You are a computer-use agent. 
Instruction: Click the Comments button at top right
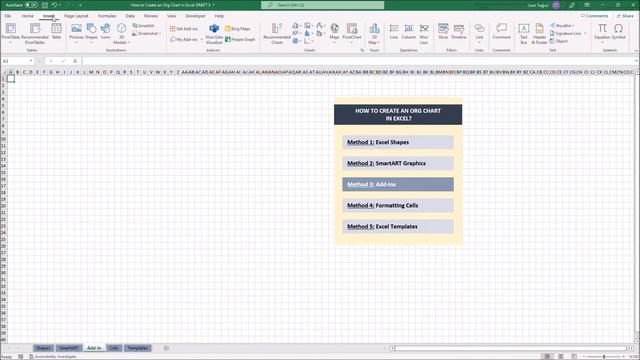(x=594, y=16)
